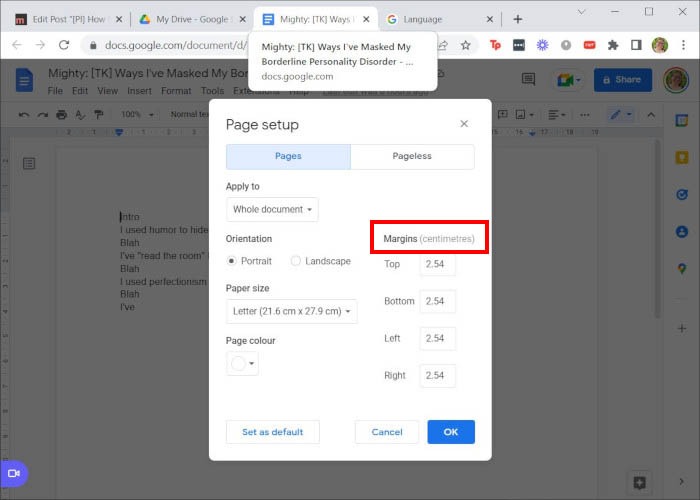The width and height of the screenshot is (700, 500).
Task: Show the document outline icon
Action: pyautogui.click(x=29, y=164)
